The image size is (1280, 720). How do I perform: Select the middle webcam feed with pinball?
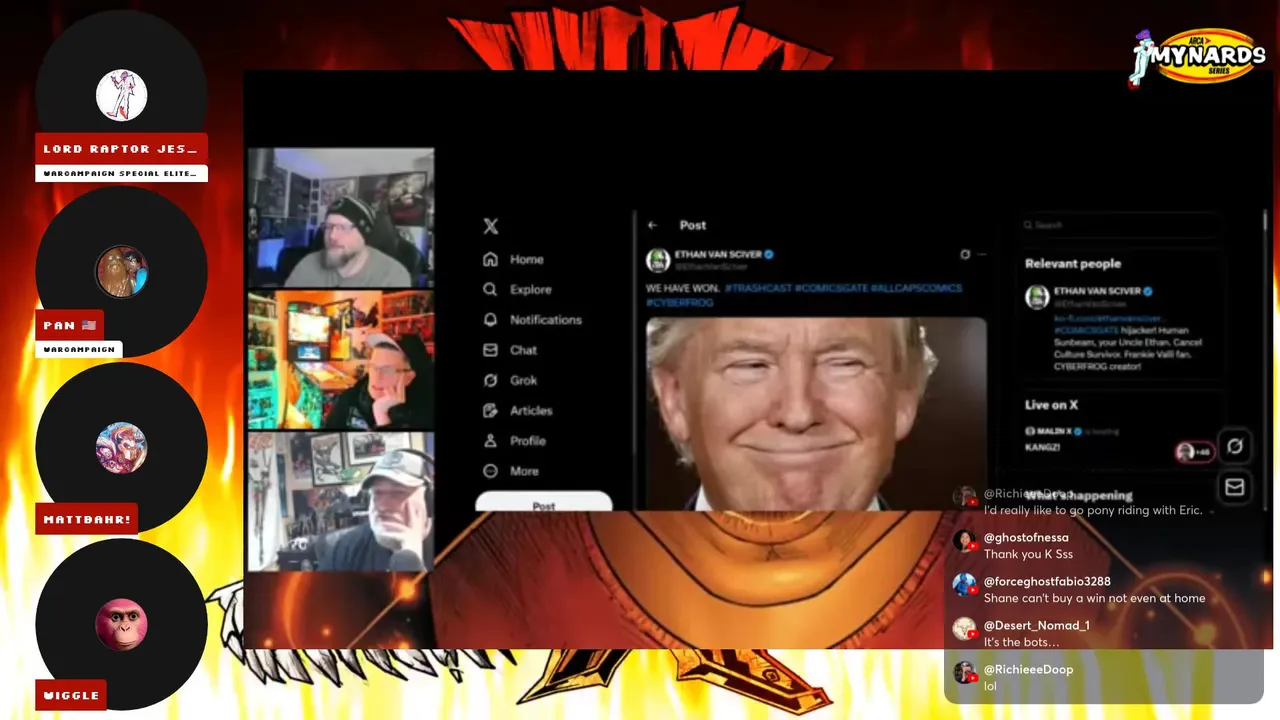point(341,360)
